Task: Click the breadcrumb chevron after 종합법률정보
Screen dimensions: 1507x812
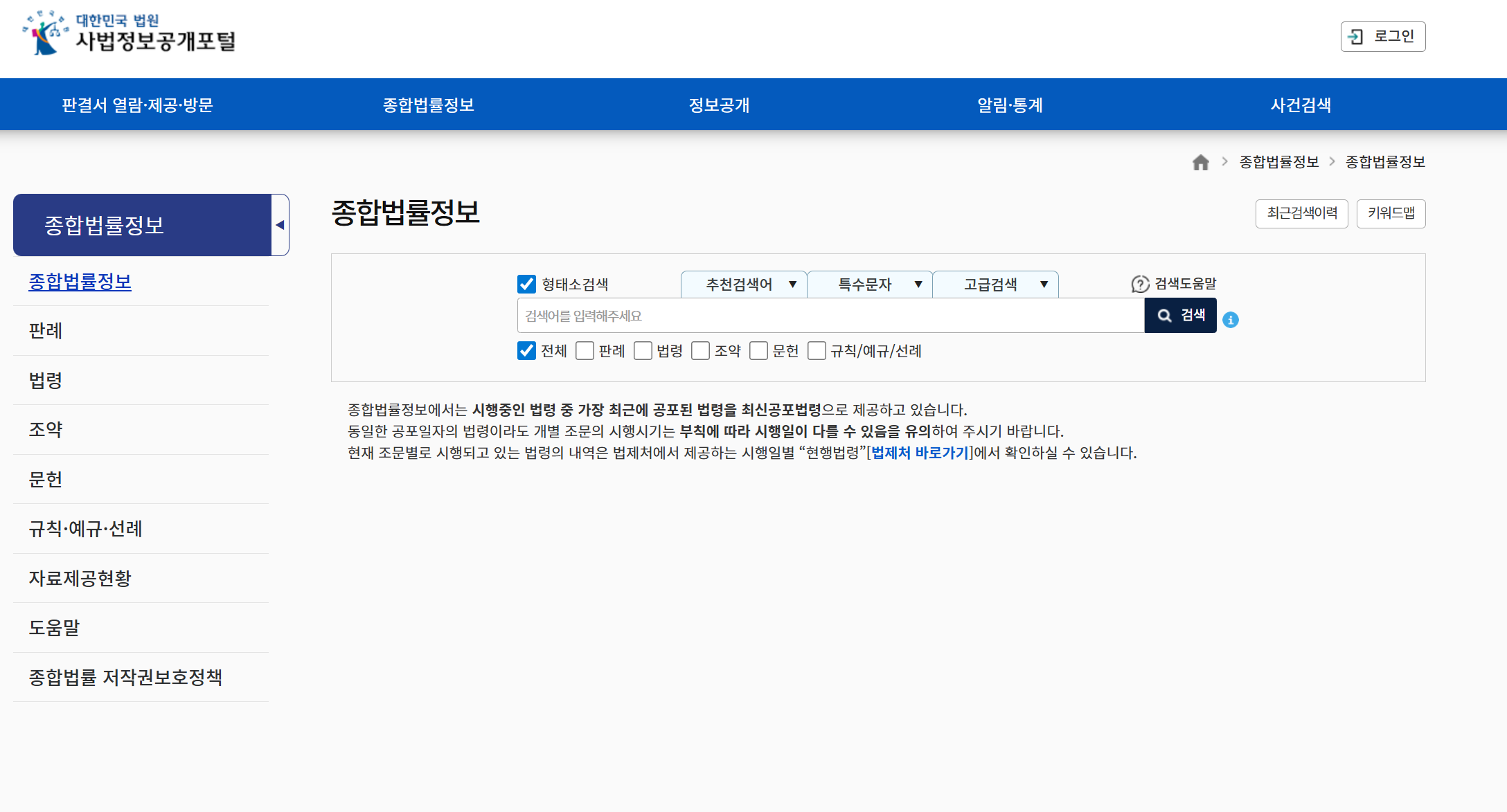Action: pos(1332,161)
